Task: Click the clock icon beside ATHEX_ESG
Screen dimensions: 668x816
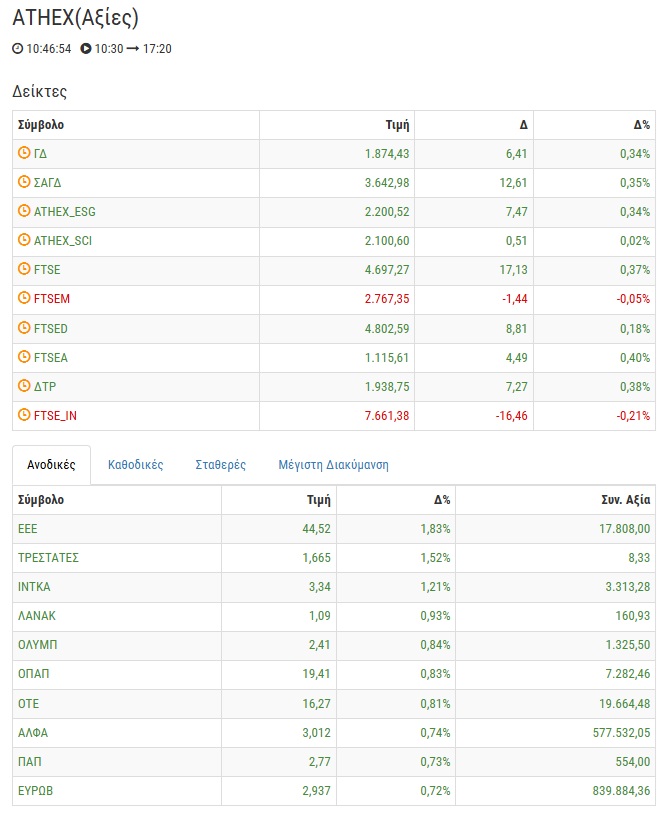Action: click(25, 212)
